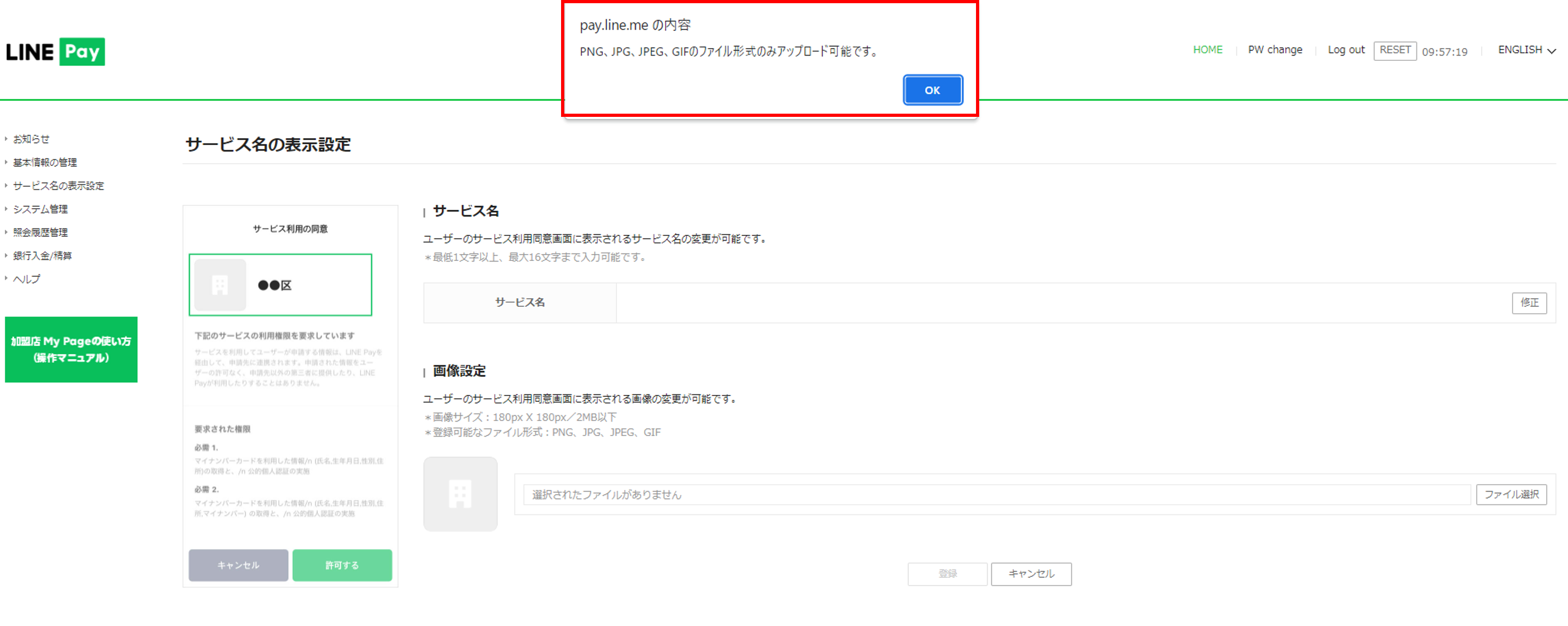Open the ヘルプ sidebar item
The width and height of the screenshot is (1568, 626).
(x=27, y=279)
